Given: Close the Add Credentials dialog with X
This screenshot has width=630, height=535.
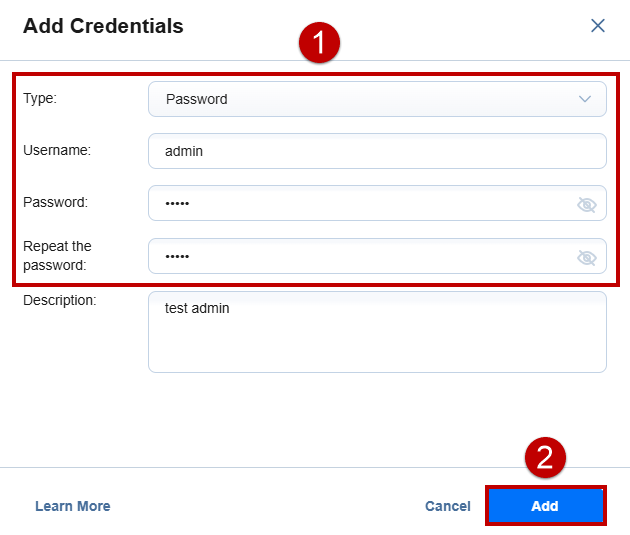Looking at the screenshot, I should point(597,26).
